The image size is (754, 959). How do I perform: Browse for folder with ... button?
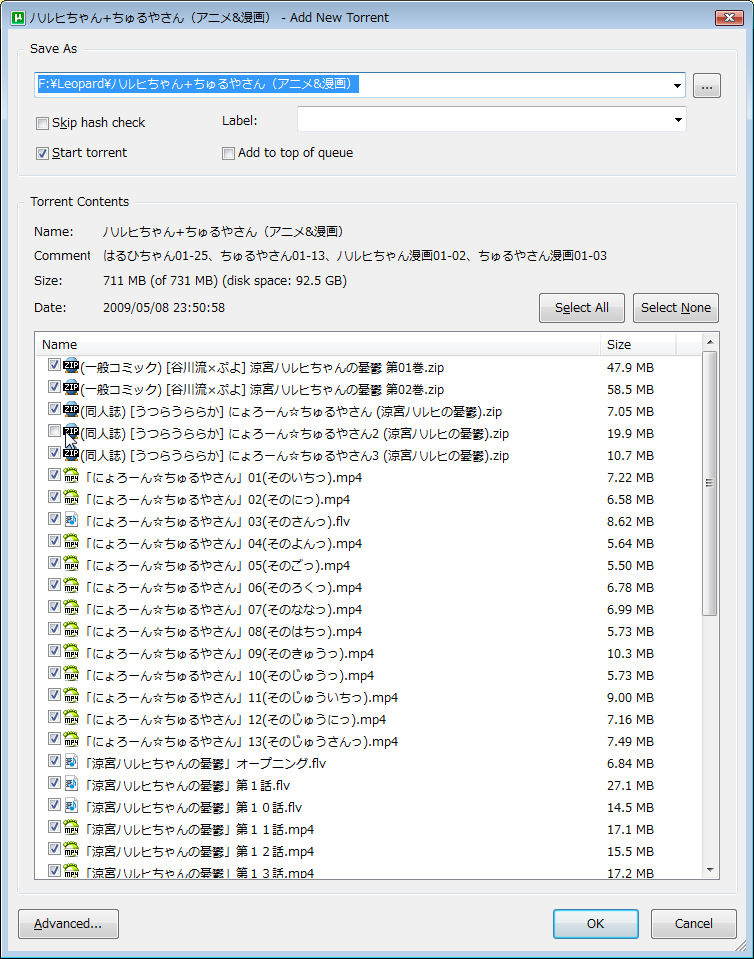tap(707, 86)
